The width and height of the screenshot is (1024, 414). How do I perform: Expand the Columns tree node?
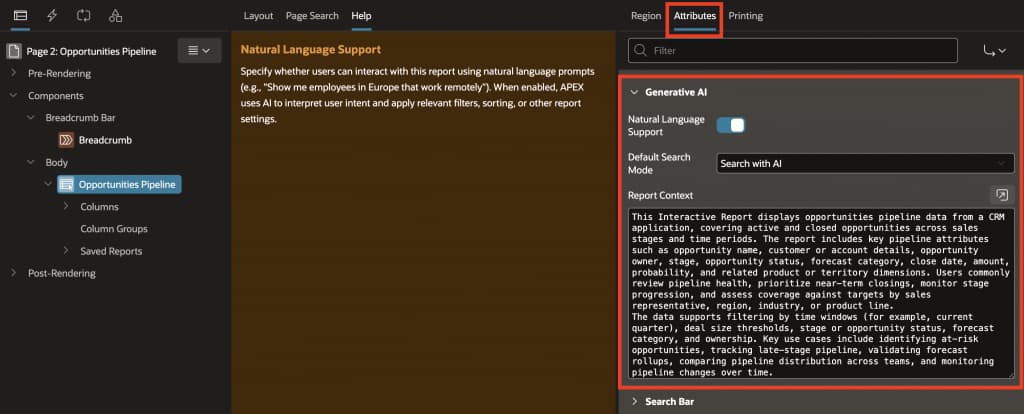coord(66,207)
